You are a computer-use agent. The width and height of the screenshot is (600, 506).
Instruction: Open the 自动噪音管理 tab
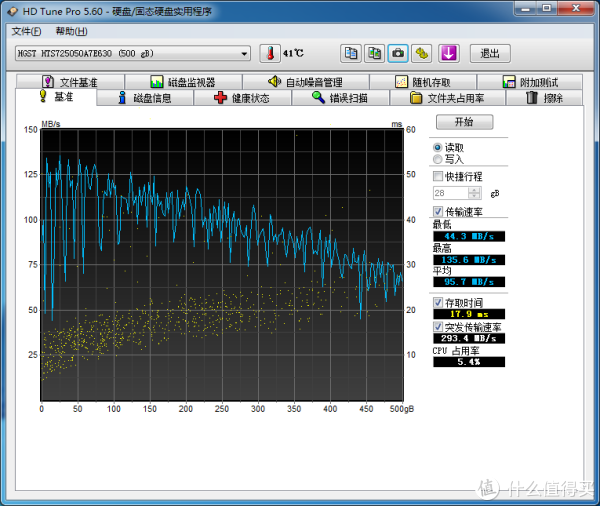pyautogui.click(x=305, y=82)
